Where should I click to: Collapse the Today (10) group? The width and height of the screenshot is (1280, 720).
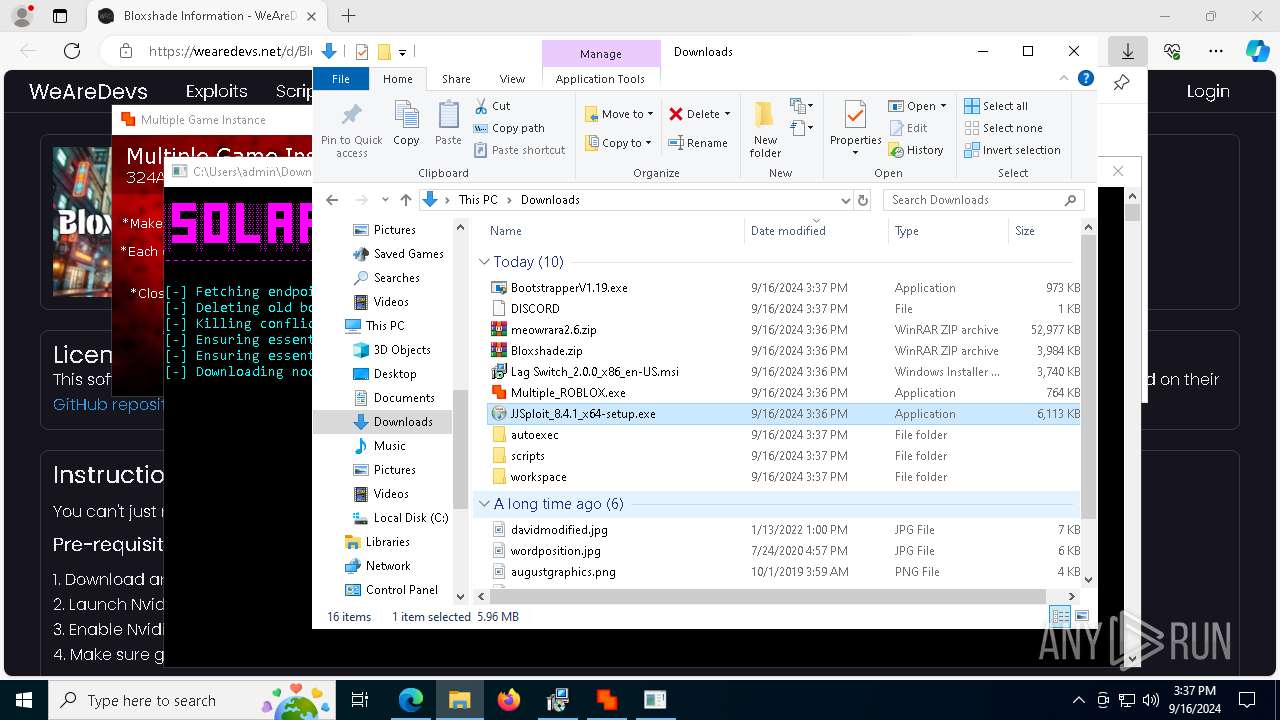coord(485,262)
